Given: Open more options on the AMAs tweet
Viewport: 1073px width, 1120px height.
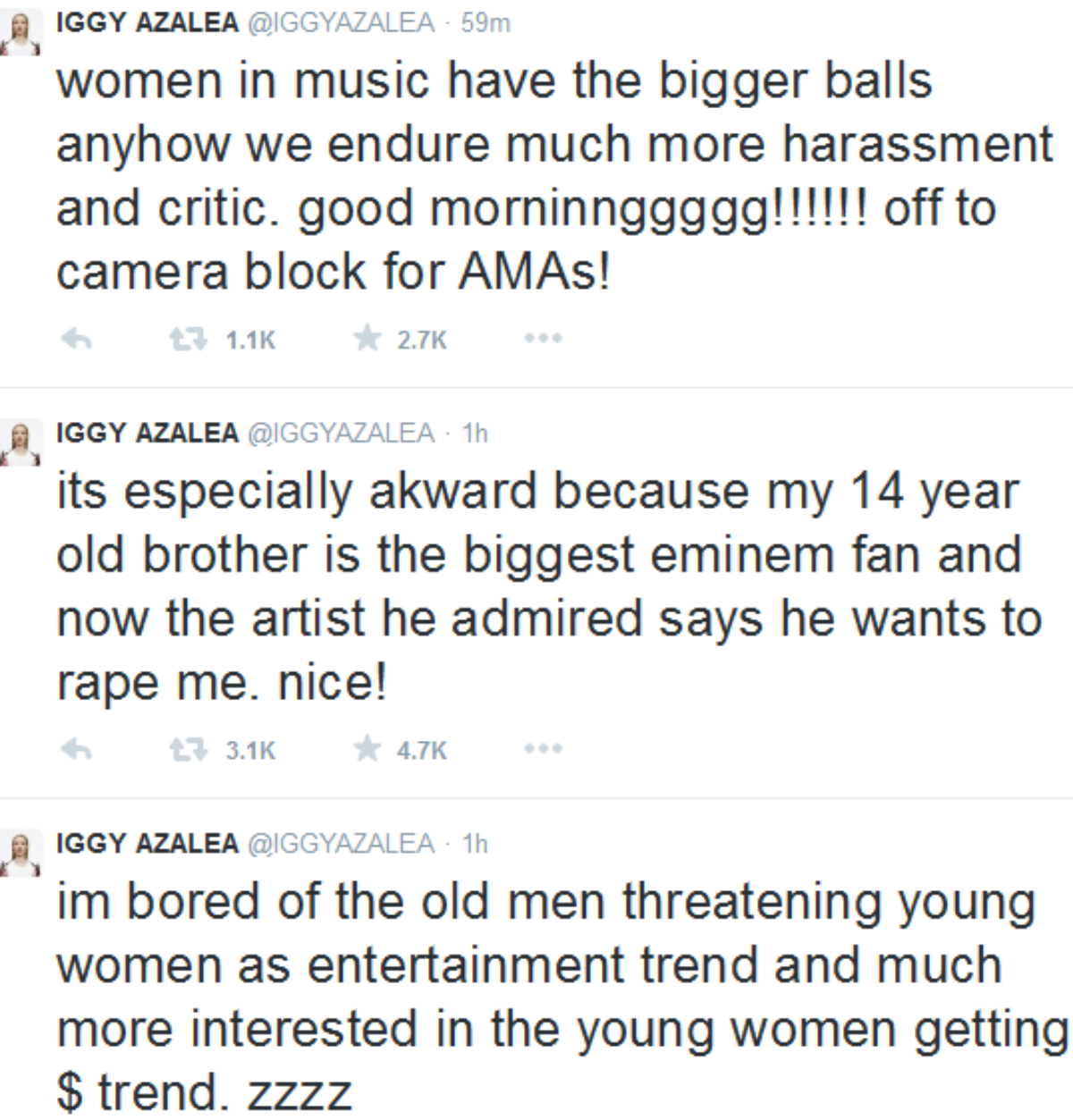Looking at the screenshot, I should tap(544, 339).
